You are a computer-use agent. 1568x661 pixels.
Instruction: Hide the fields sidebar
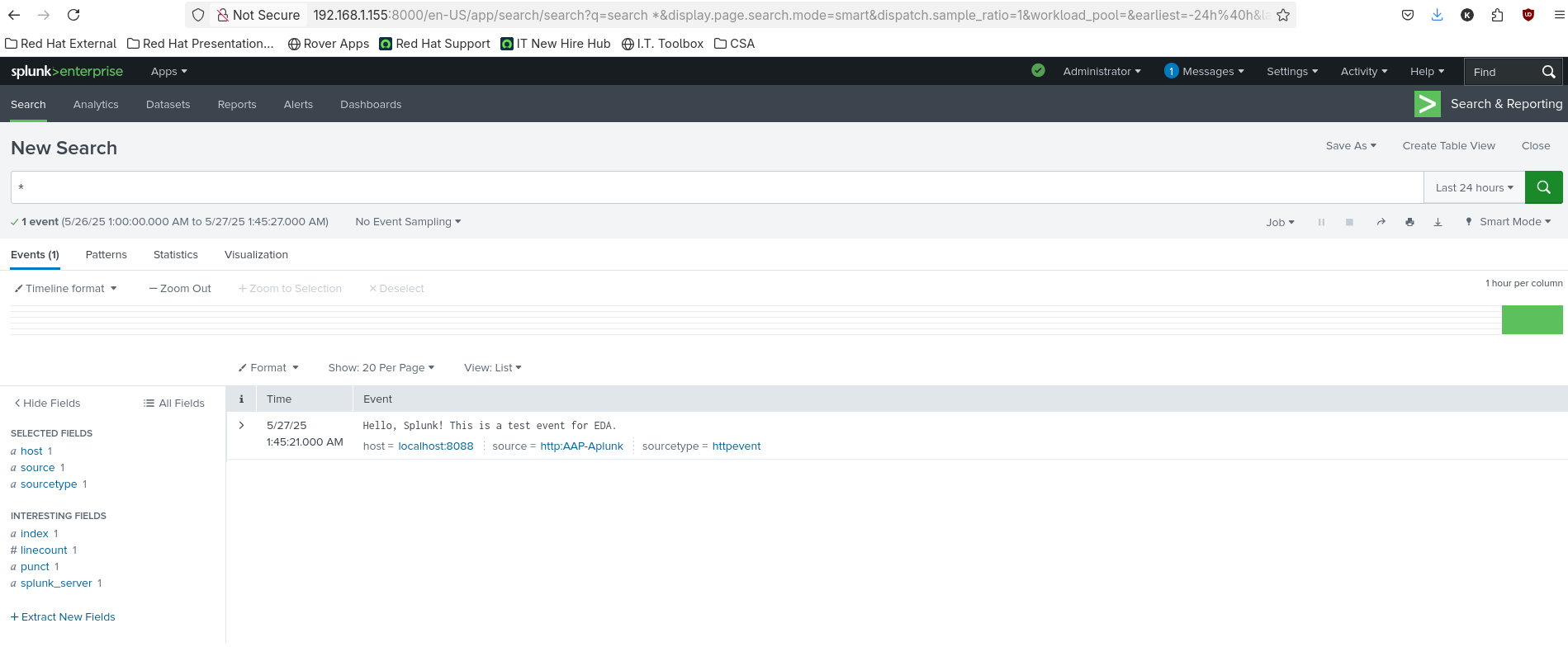pos(47,404)
